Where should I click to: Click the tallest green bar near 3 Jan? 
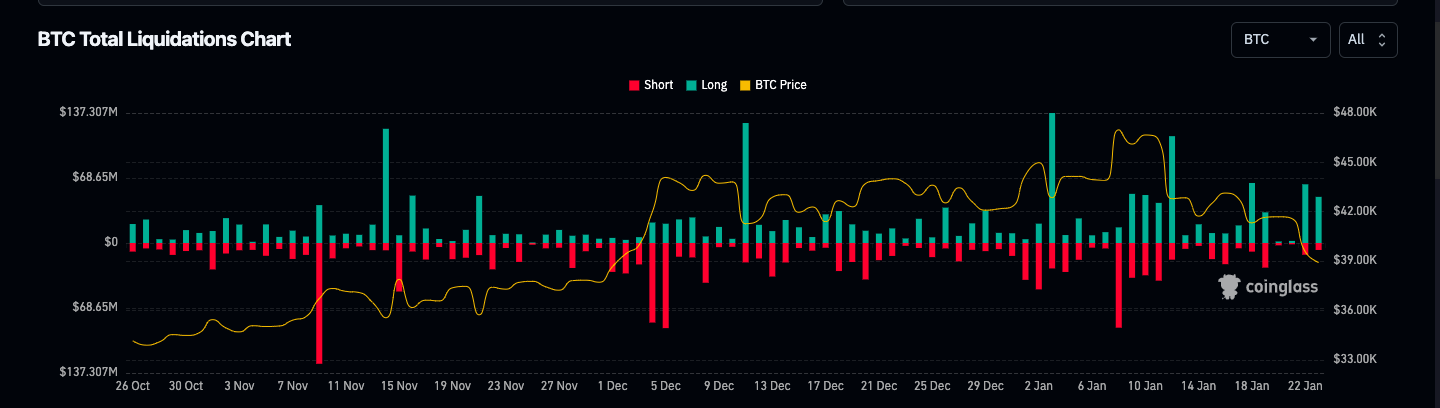(x=1052, y=178)
